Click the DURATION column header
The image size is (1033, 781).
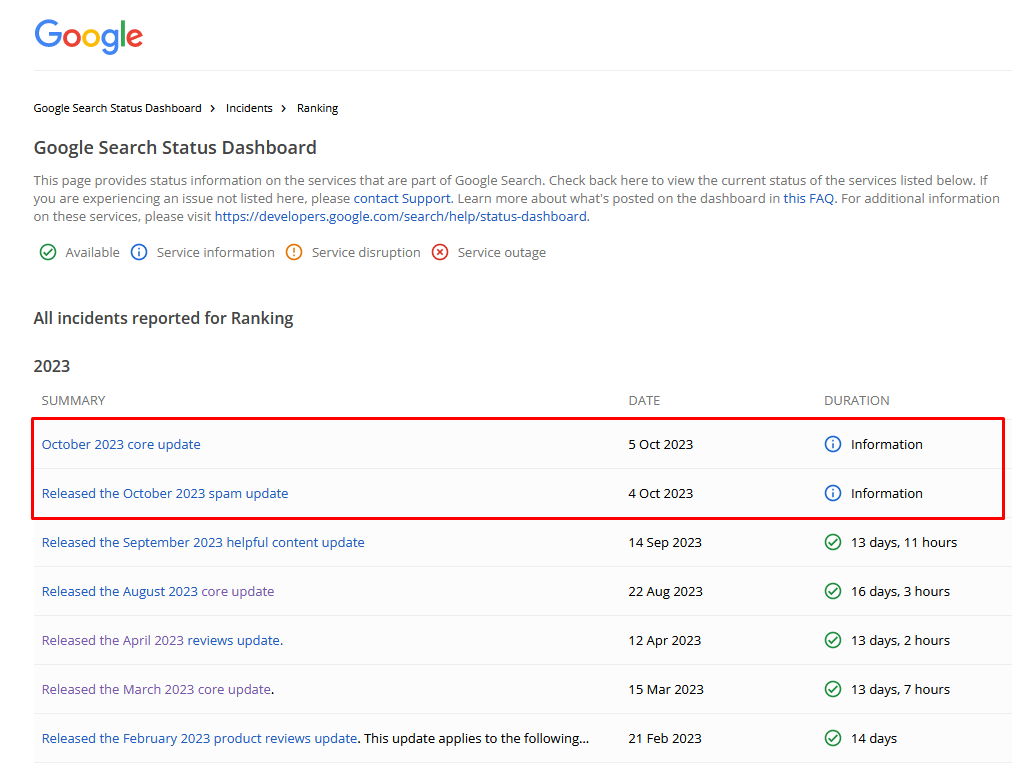pos(856,401)
